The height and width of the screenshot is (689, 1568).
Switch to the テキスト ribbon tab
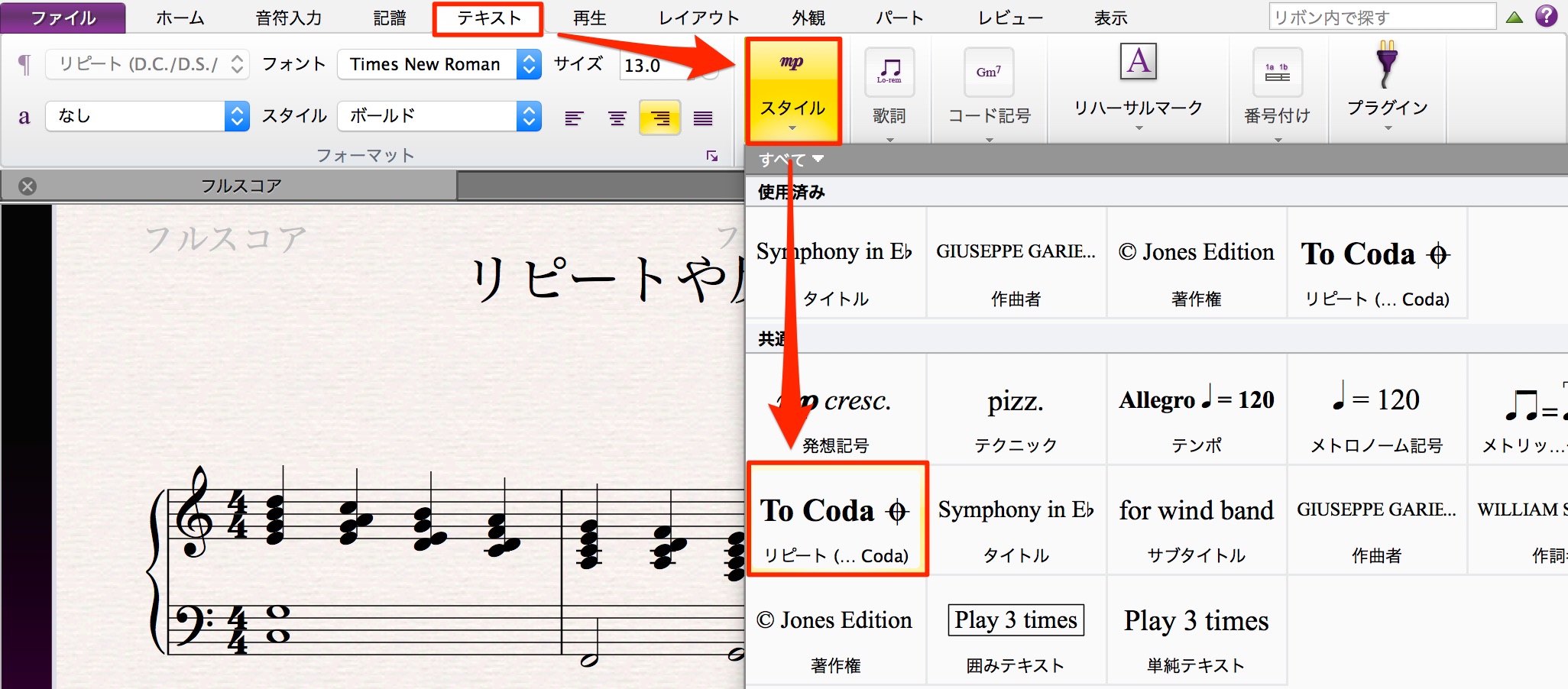(x=488, y=18)
